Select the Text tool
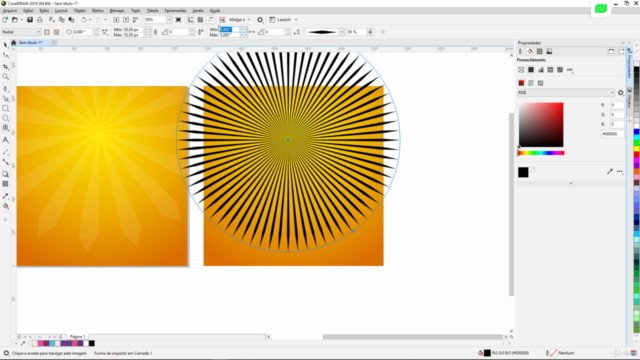Screen dimensions: 640x360 tap(5, 140)
